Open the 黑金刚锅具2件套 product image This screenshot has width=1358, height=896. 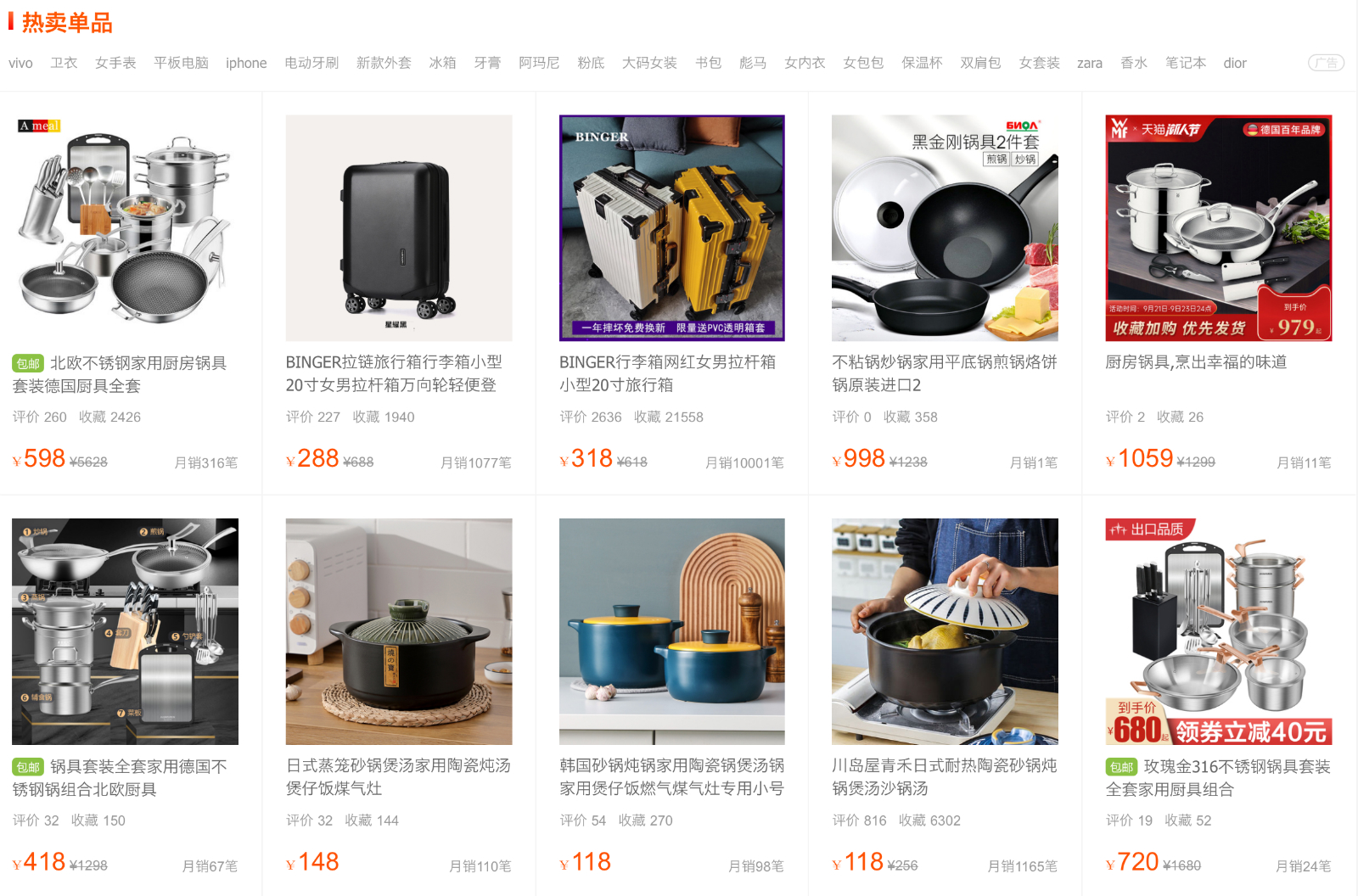click(945, 228)
